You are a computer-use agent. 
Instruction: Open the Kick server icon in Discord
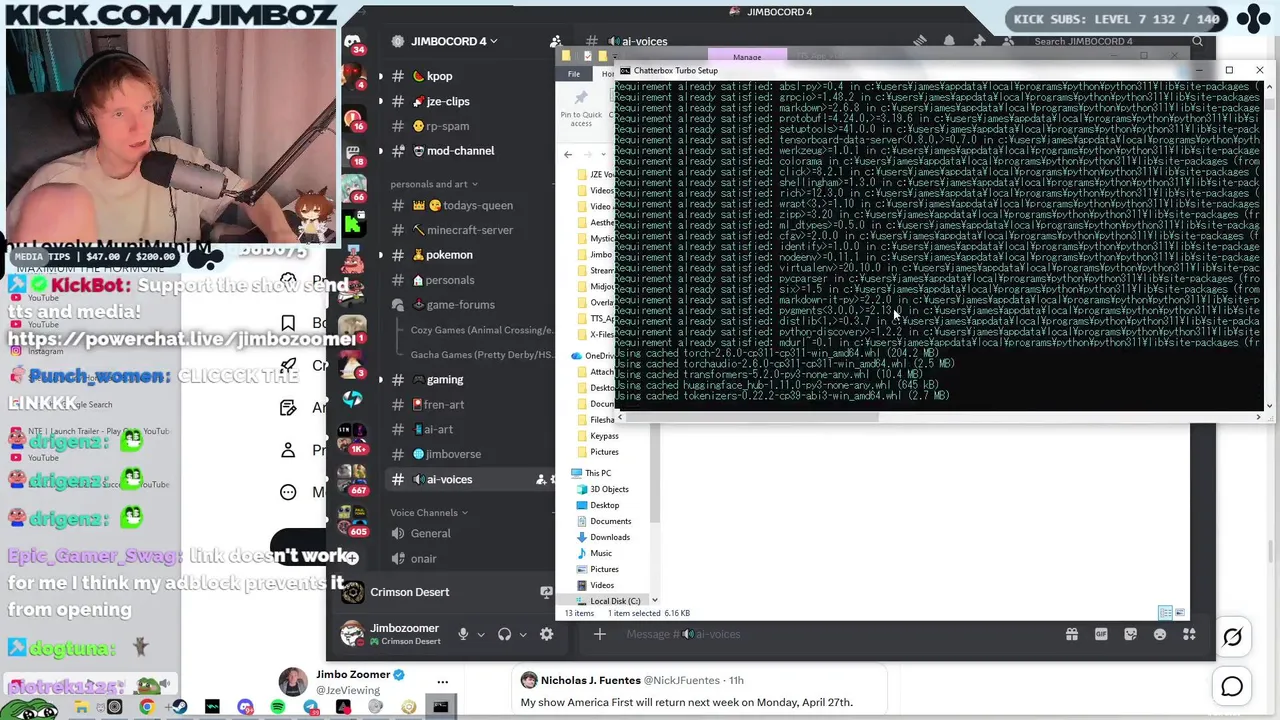coord(352,225)
